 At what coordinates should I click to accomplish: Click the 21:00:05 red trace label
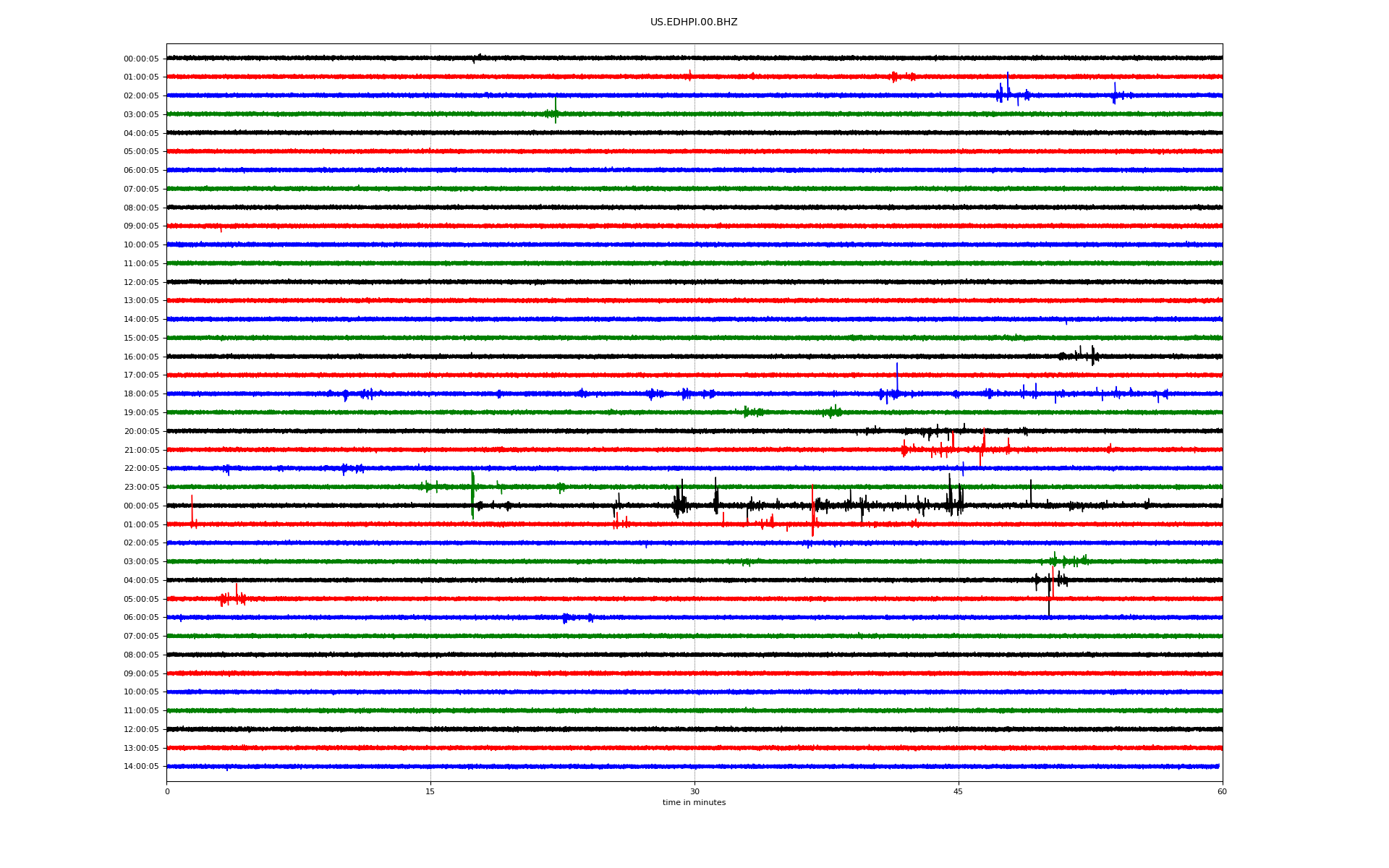coord(141,450)
